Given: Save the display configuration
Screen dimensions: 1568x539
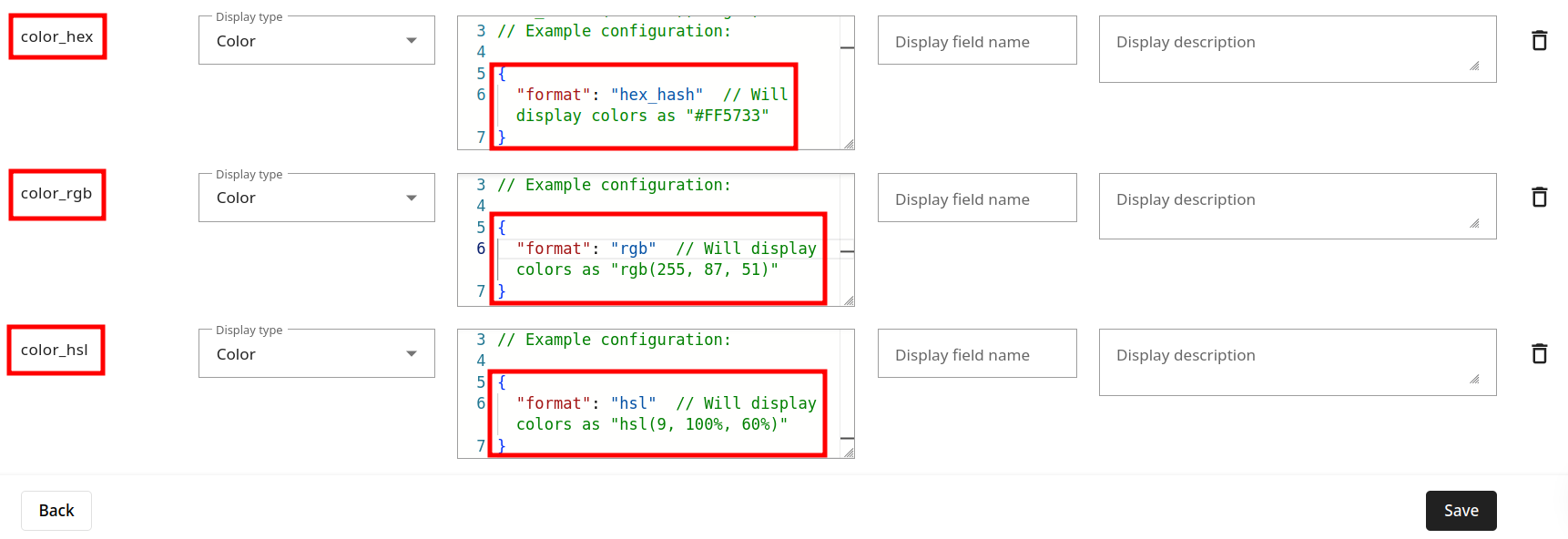Looking at the screenshot, I should tap(1461, 511).
